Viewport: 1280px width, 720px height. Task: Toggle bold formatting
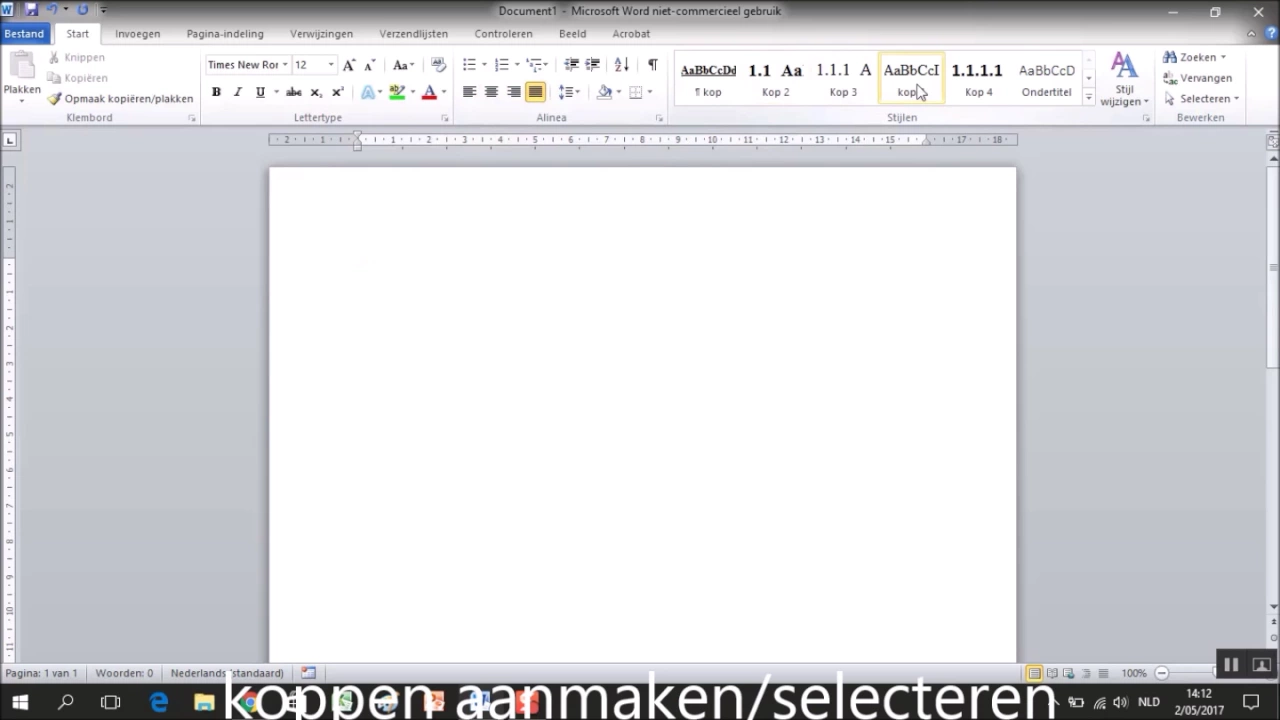[x=216, y=92]
